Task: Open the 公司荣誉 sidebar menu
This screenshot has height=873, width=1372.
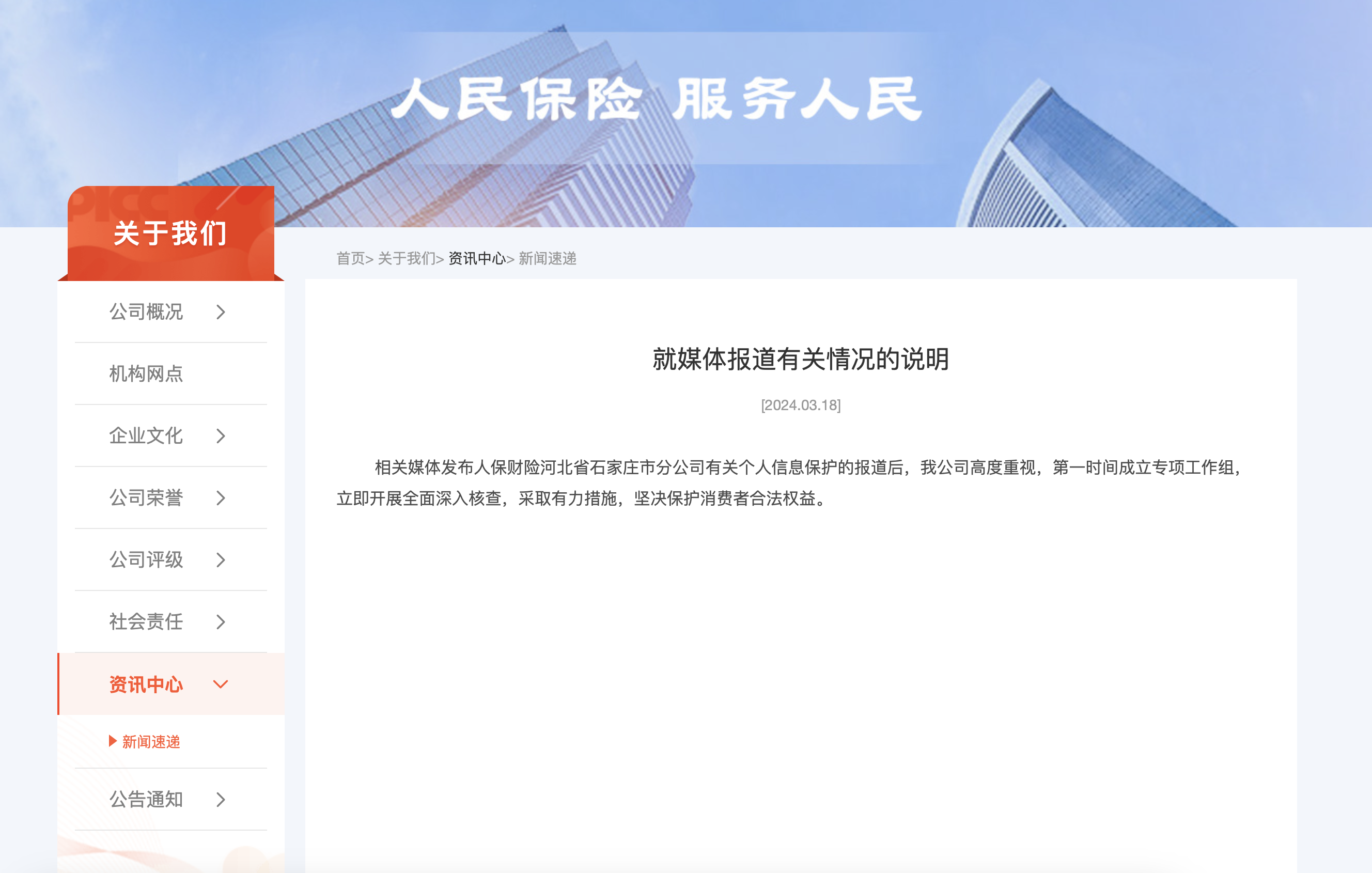Action: pyautogui.click(x=171, y=498)
